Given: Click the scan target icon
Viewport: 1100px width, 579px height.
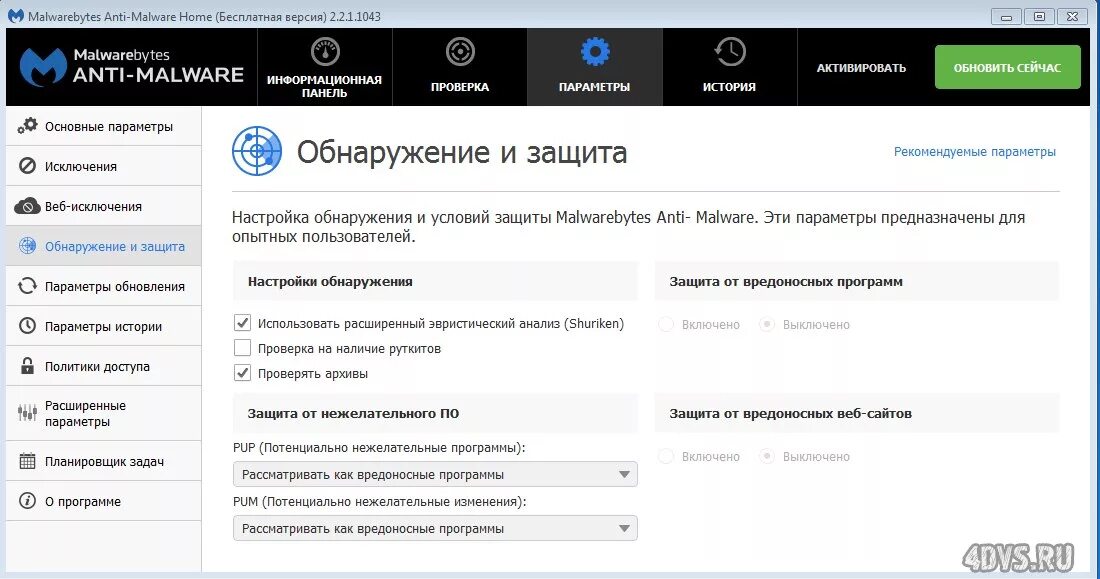Looking at the screenshot, I should (x=460, y=51).
